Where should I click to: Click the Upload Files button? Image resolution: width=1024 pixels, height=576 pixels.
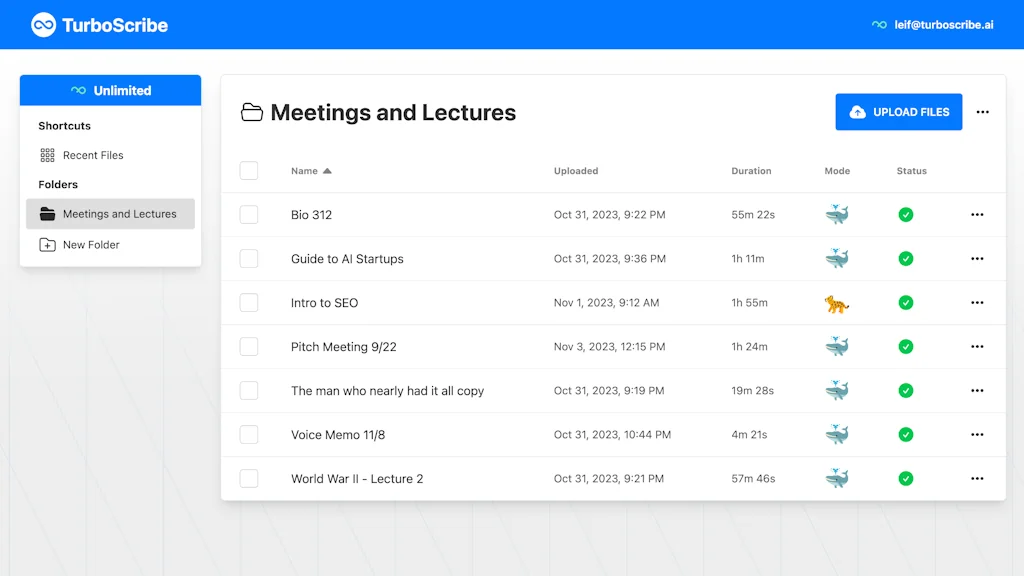pos(898,112)
